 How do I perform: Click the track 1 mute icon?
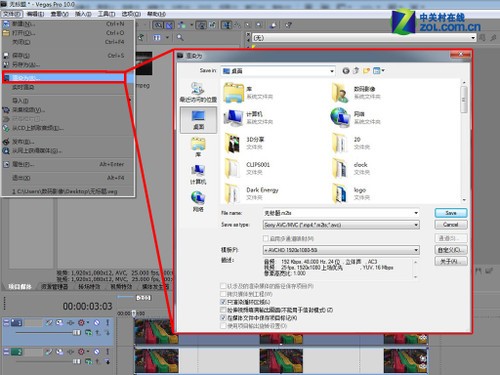tap(97, 322)
